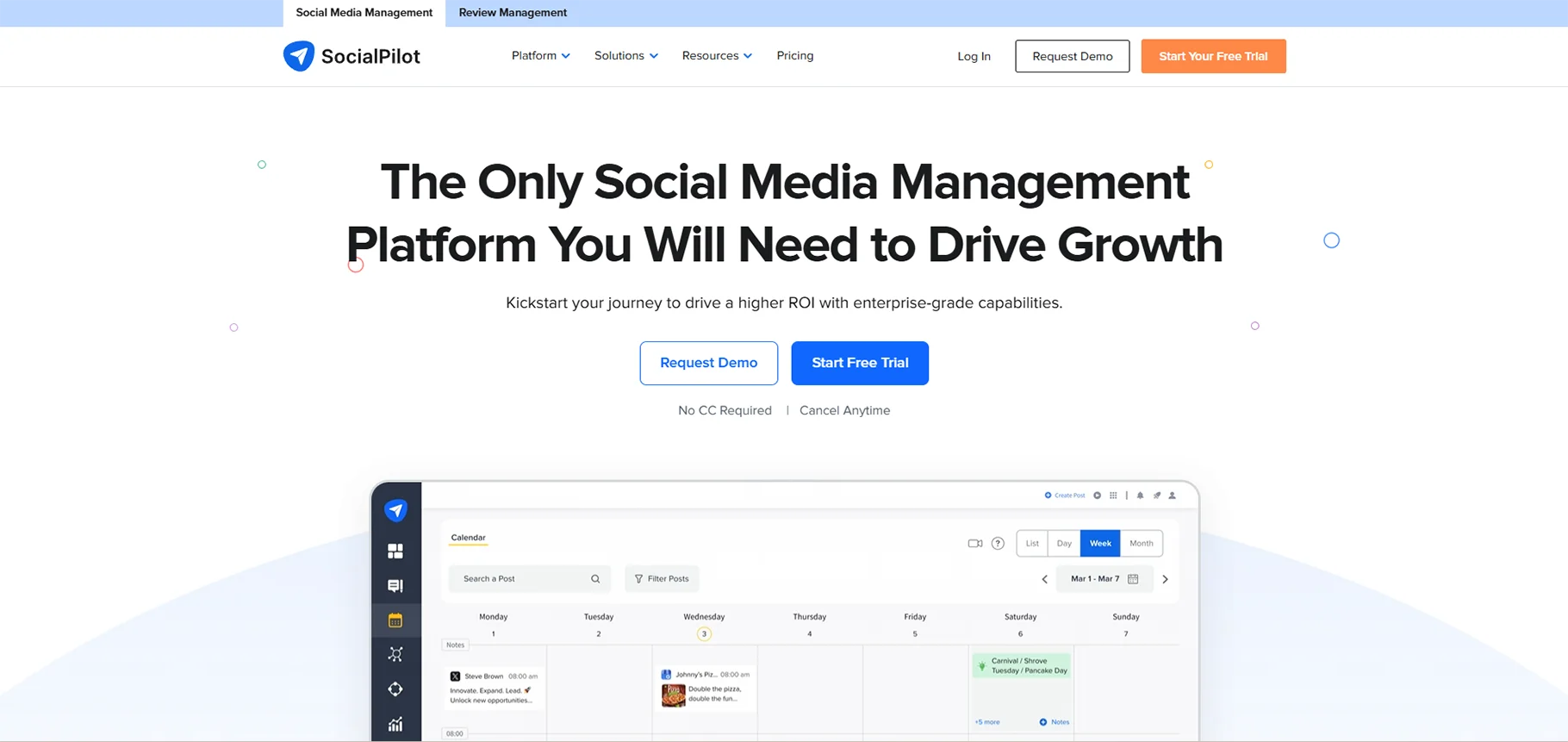Open the SocialPilot paper-plane icon in dashboard sidebar
Viewport: 1568px width, 742px height.
(396, 510)
